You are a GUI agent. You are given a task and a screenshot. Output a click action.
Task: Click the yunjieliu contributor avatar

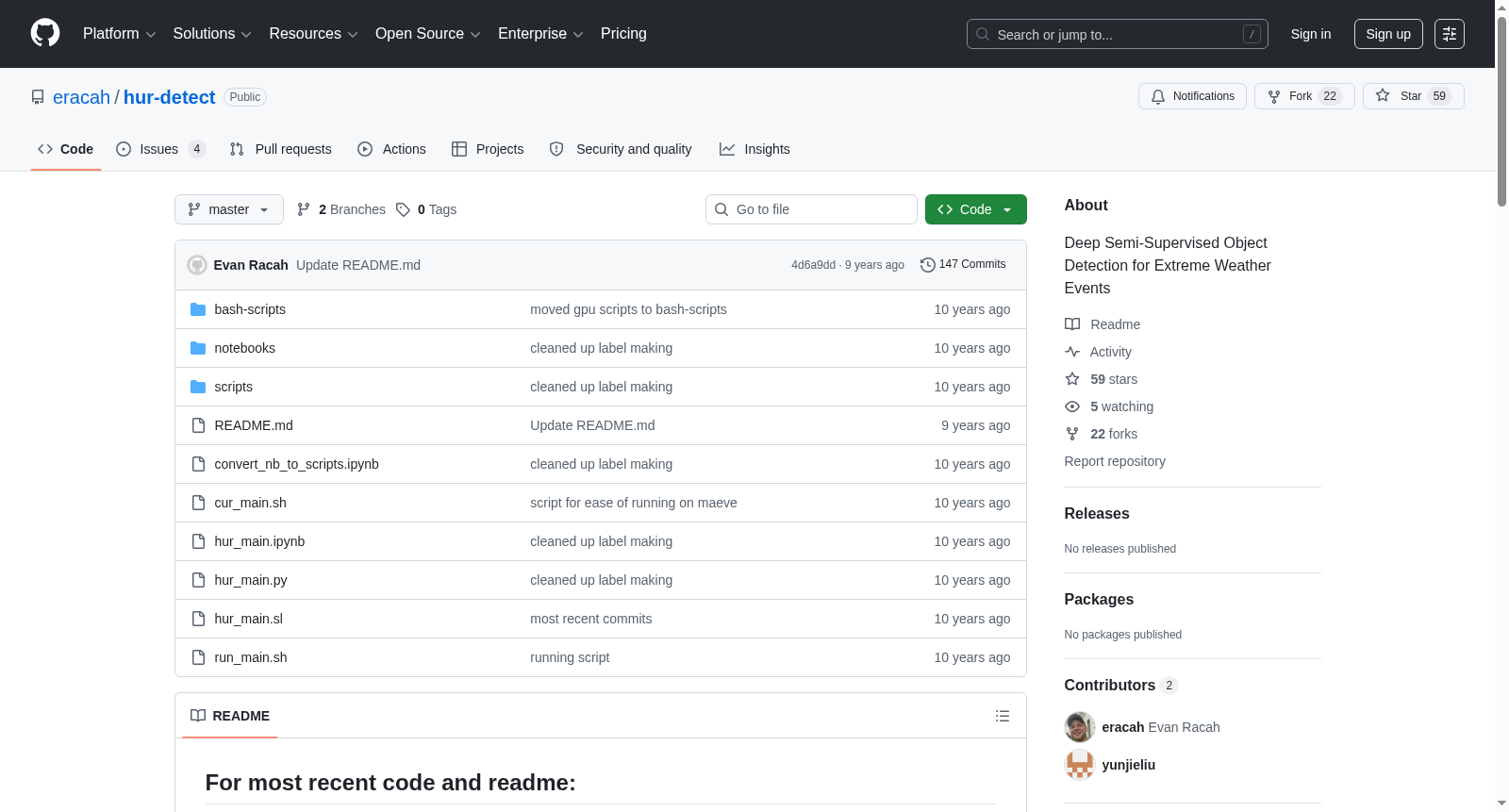pyautogui.click(x=1080, y=765)
